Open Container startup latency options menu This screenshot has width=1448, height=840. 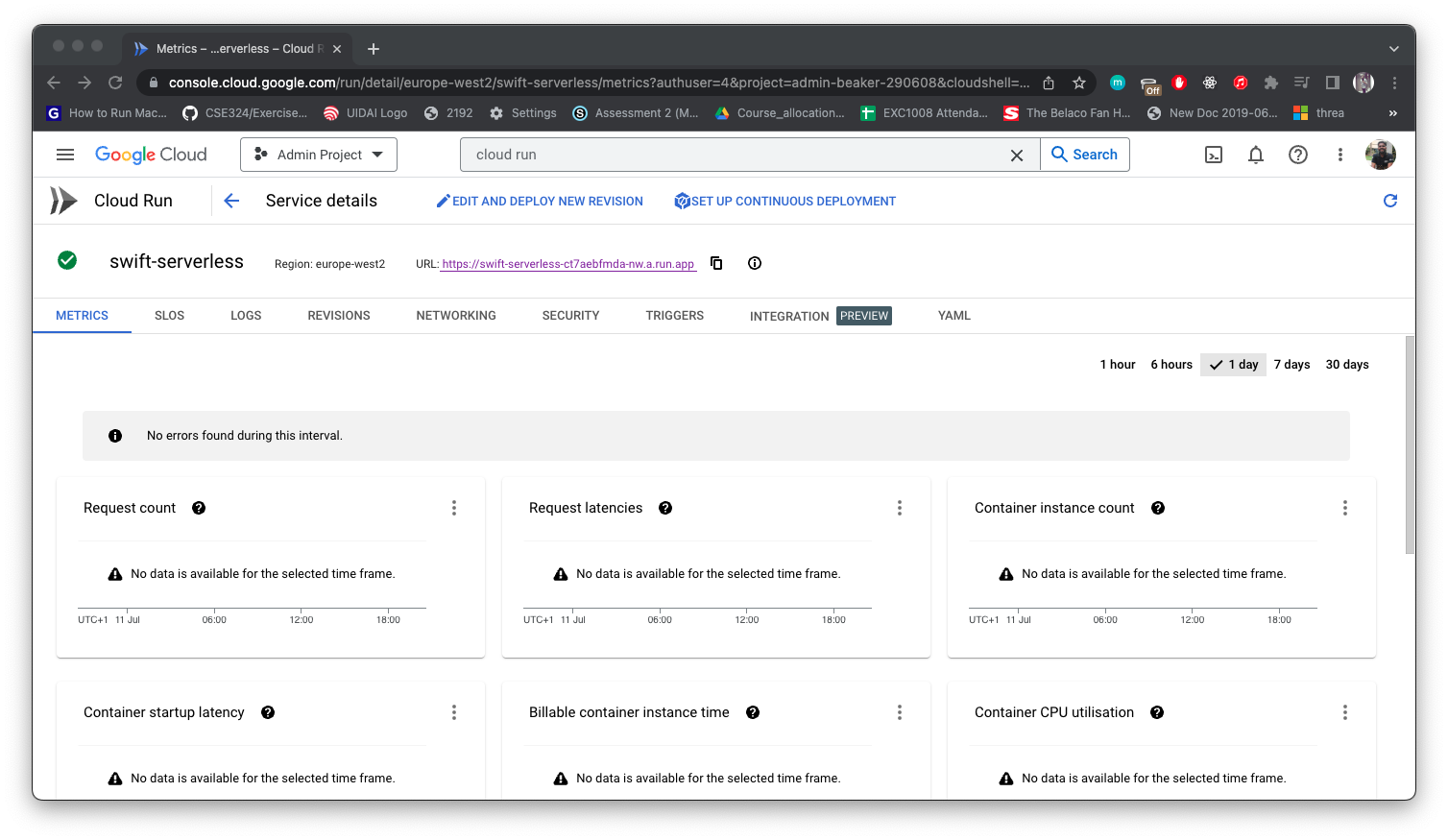point(454,712)
